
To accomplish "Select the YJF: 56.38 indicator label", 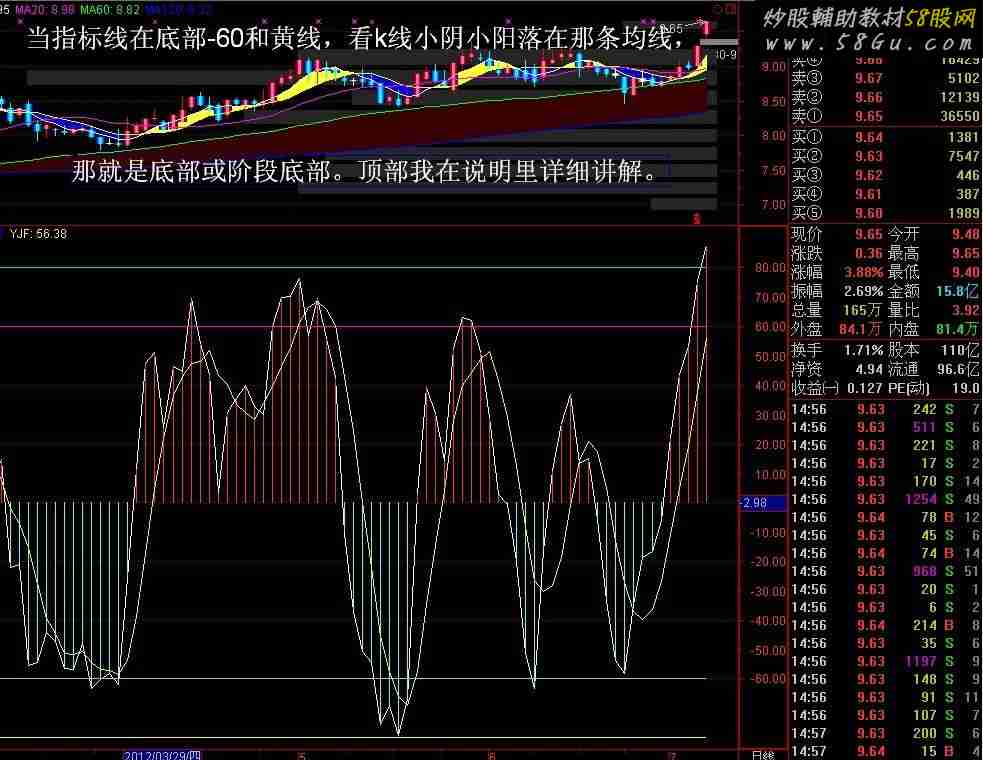I will pyautogui.click(x=38, y=233).
